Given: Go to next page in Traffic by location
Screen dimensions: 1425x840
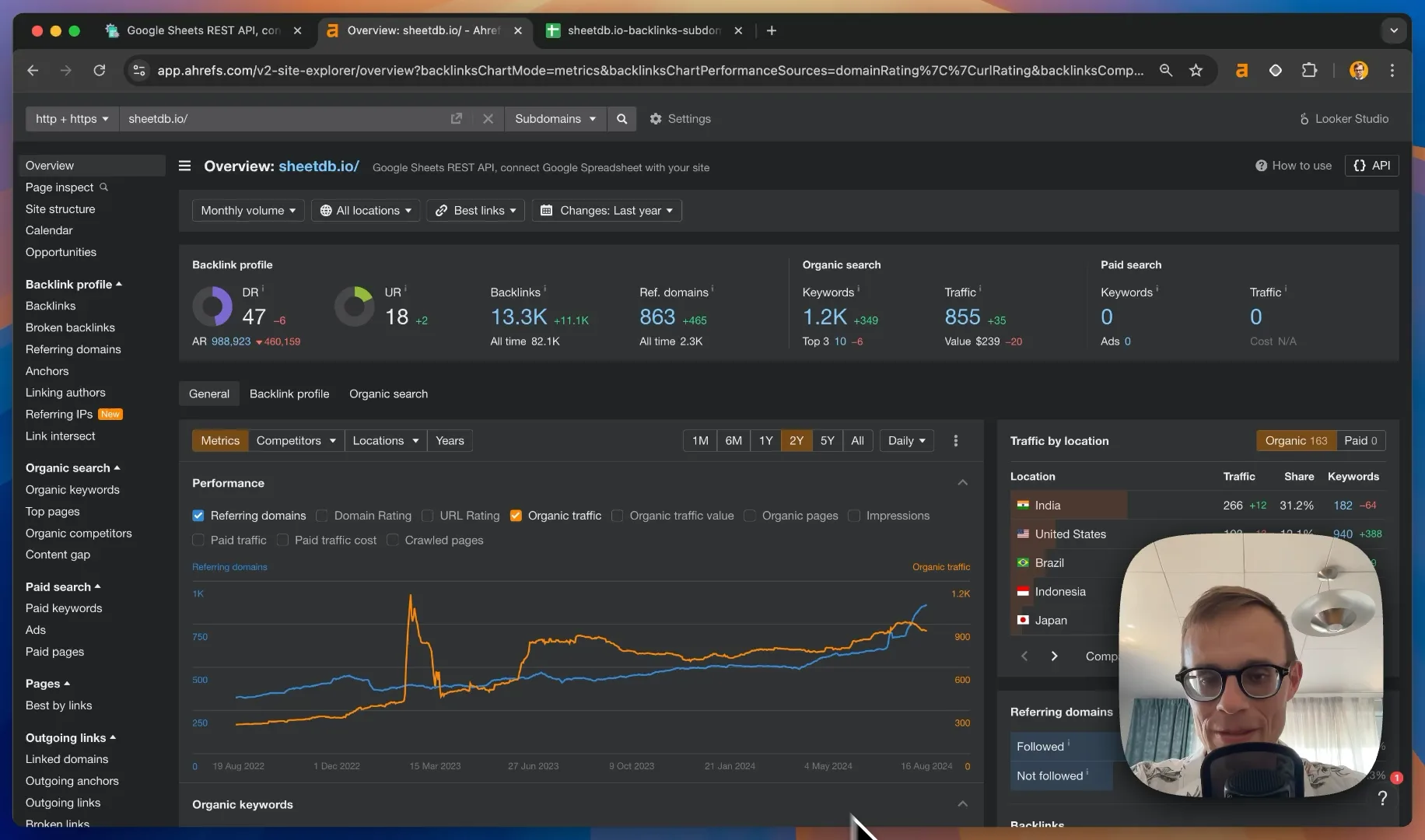Looking at the screenshot, I should (1054, 656).
